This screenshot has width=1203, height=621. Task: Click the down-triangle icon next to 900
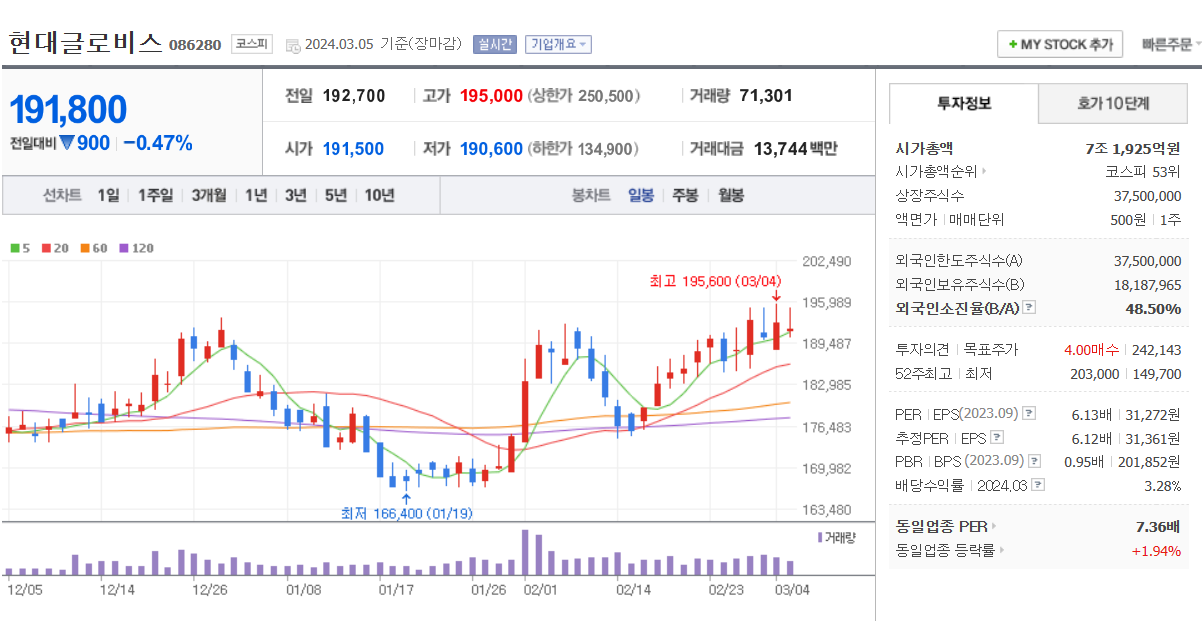pos(67,143)
